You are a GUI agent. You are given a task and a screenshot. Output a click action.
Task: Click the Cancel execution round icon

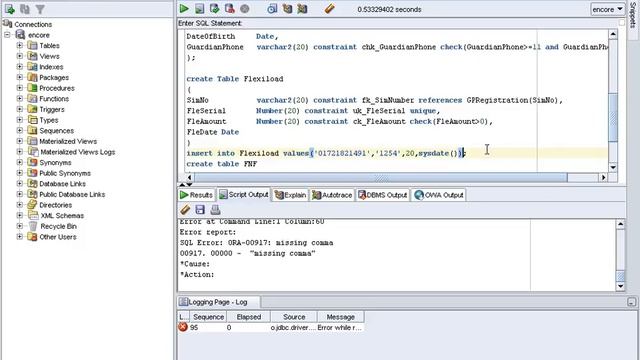coord(244,9)
